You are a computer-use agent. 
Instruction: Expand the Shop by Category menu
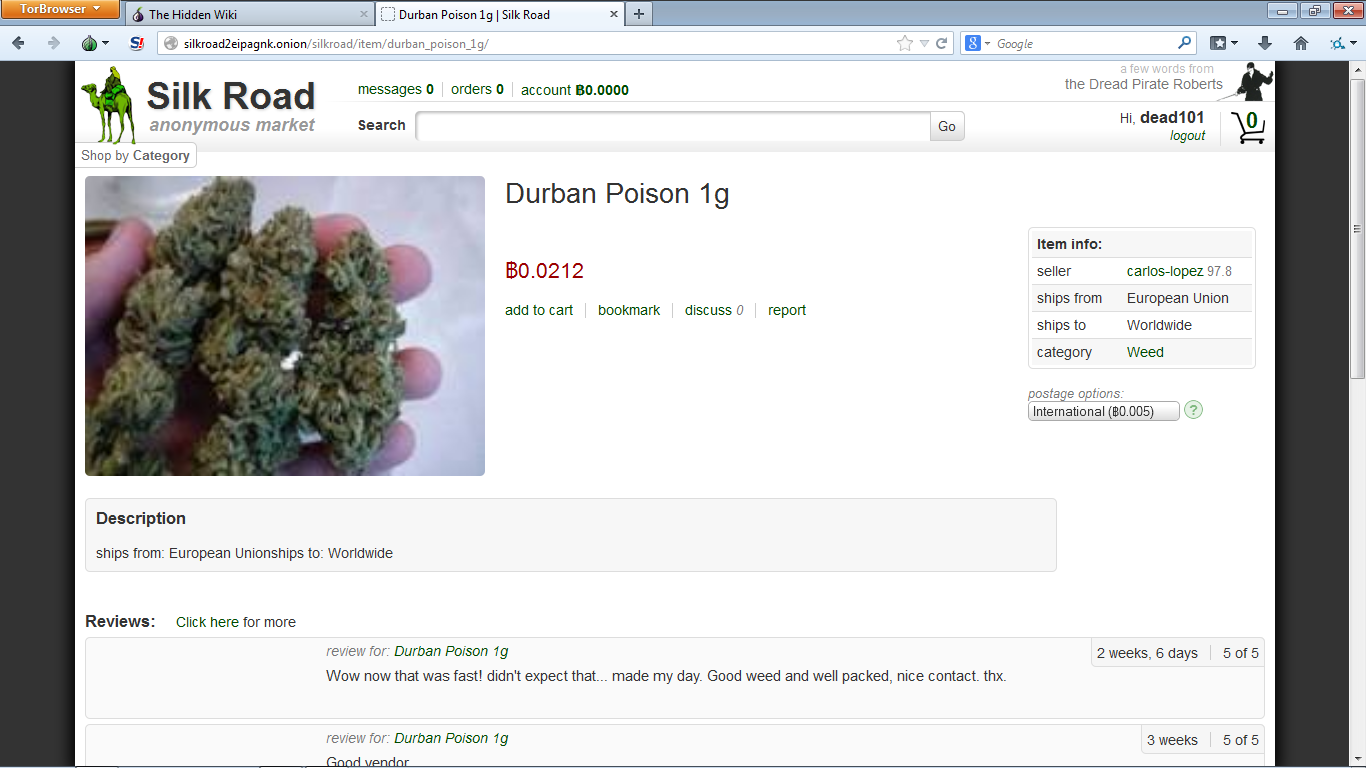point(136,155)
